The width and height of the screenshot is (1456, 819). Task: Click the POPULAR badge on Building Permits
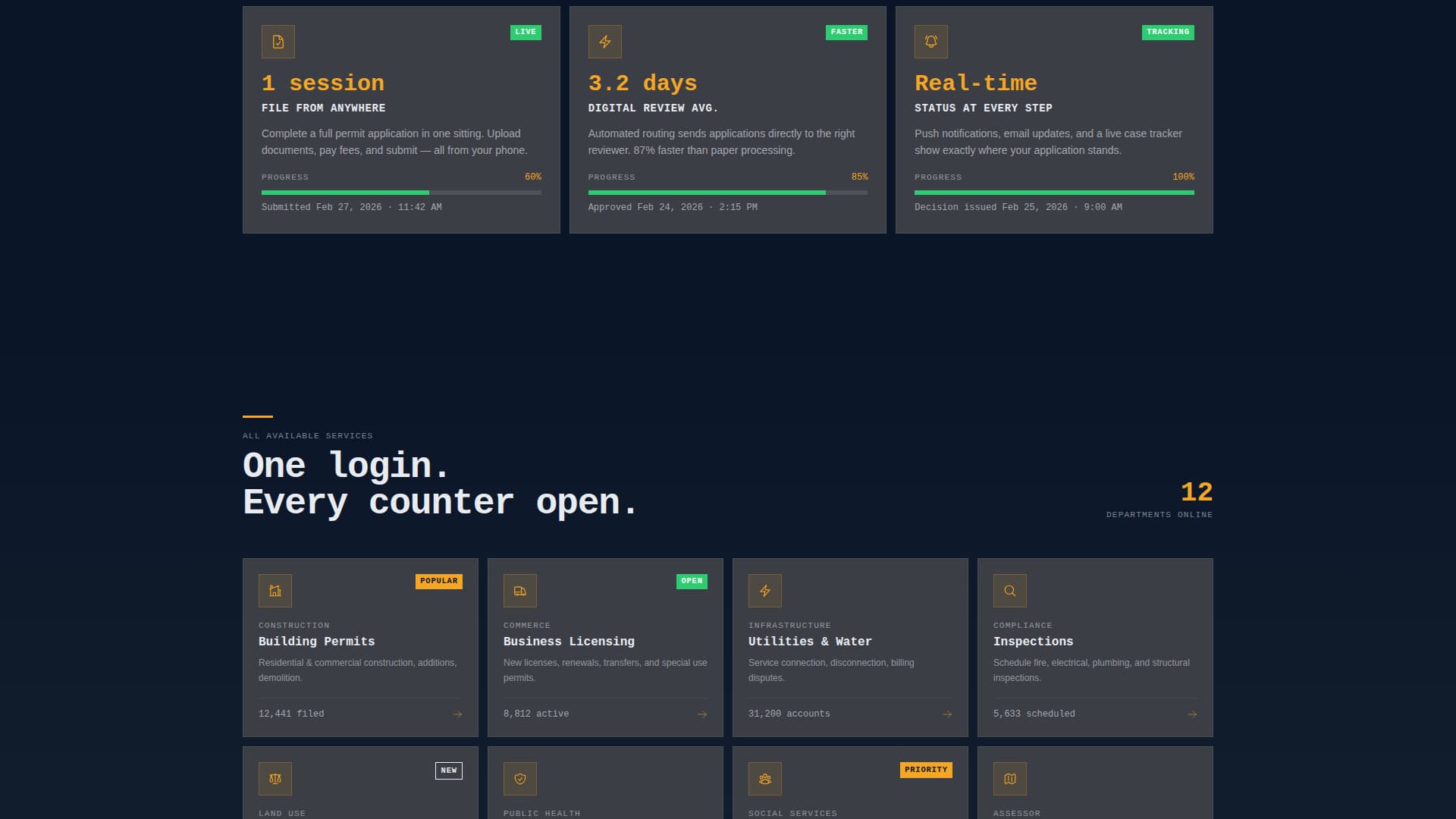click(x=439, y=581)
